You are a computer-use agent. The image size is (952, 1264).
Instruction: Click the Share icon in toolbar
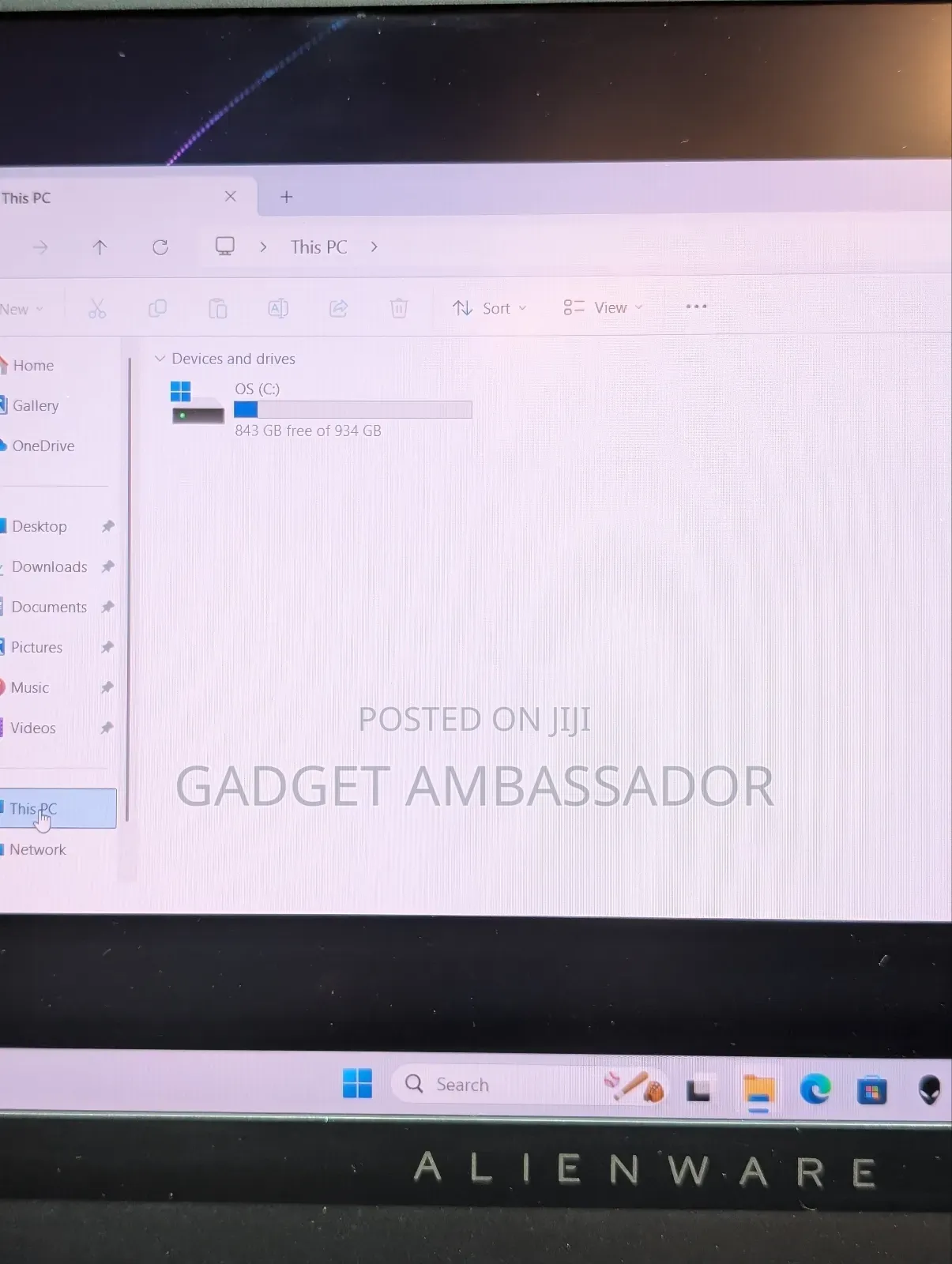(338, 308)
